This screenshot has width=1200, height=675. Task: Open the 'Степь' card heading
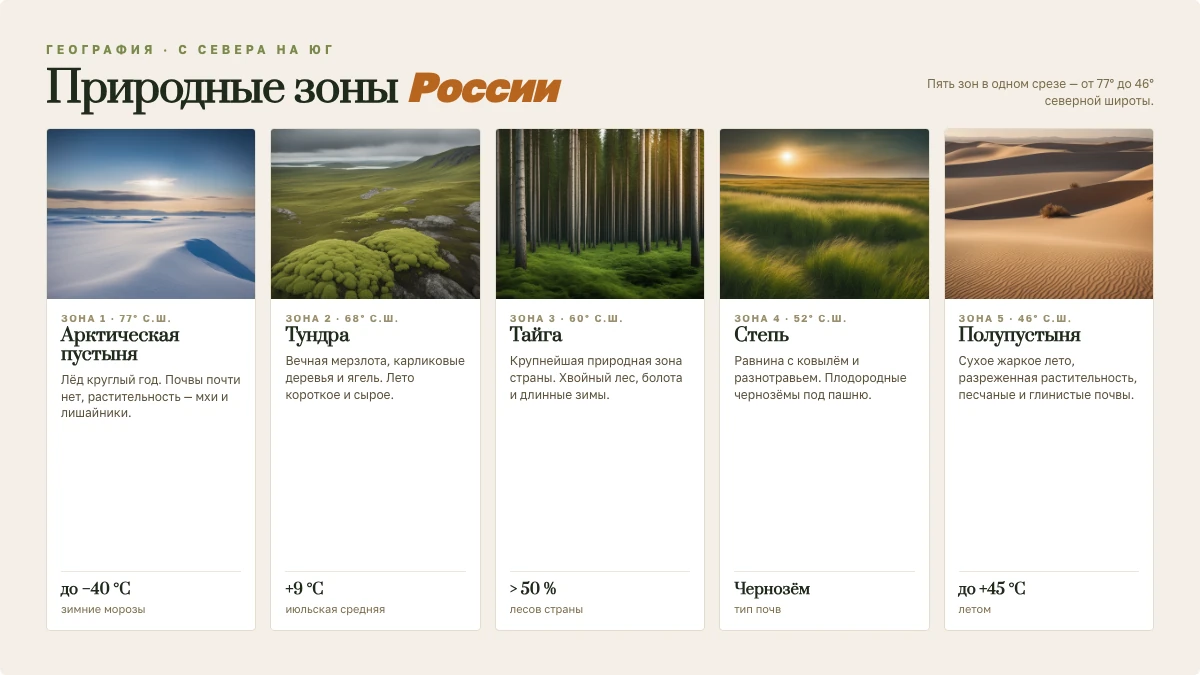point(762,335)
